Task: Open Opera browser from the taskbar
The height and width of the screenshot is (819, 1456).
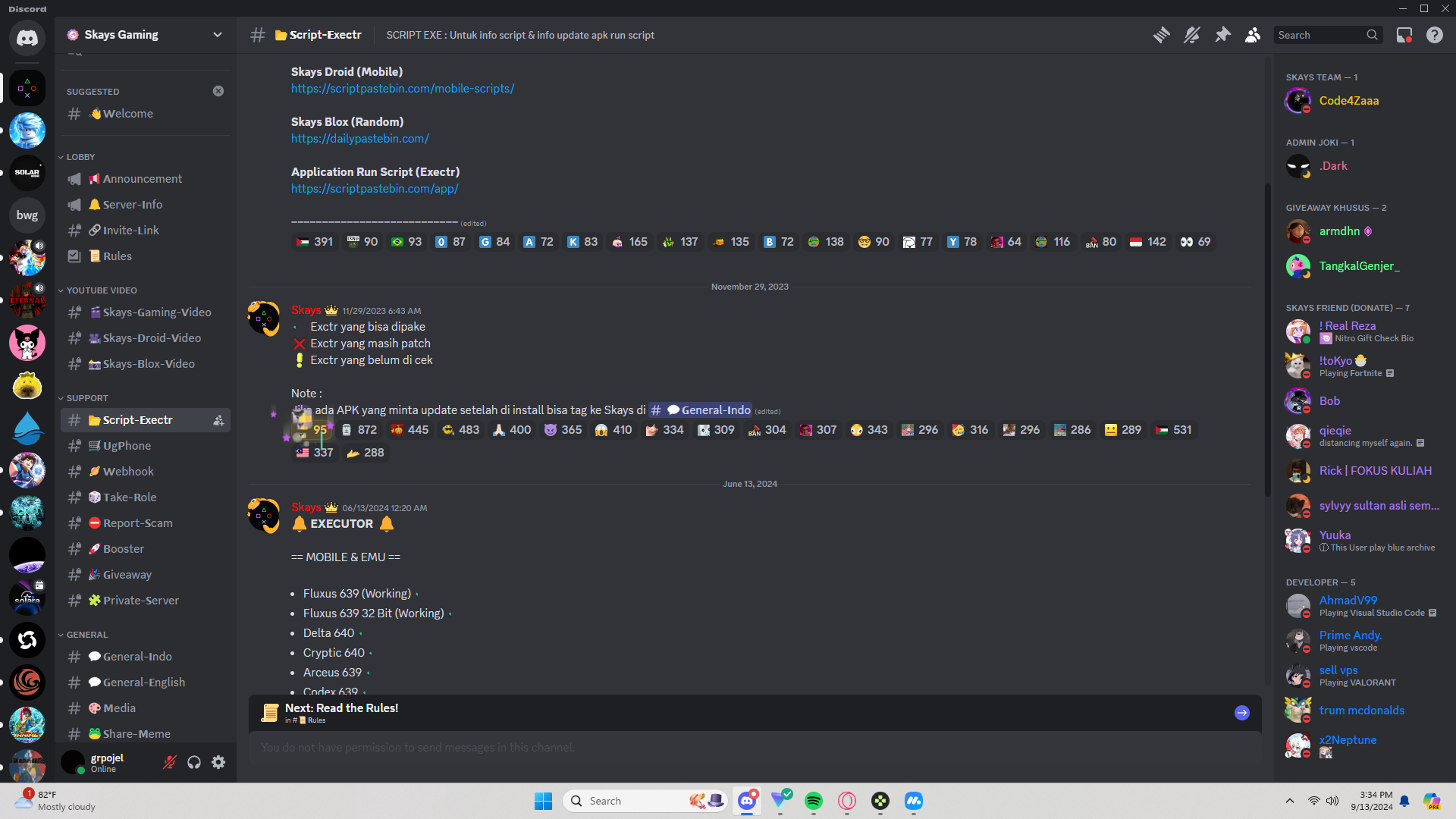Action: (847, 801)
